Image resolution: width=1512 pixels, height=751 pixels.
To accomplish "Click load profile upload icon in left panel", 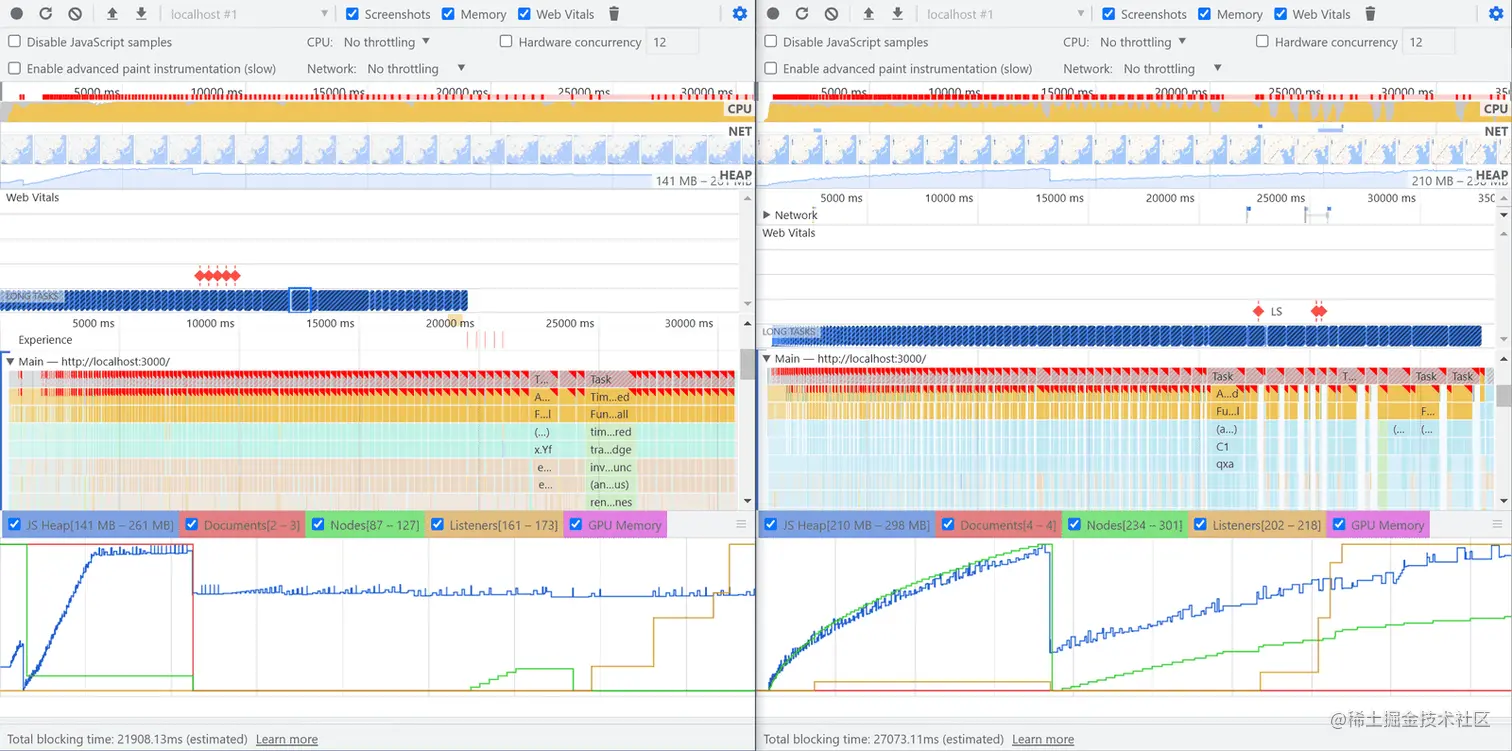I will [x=112, y=14].
